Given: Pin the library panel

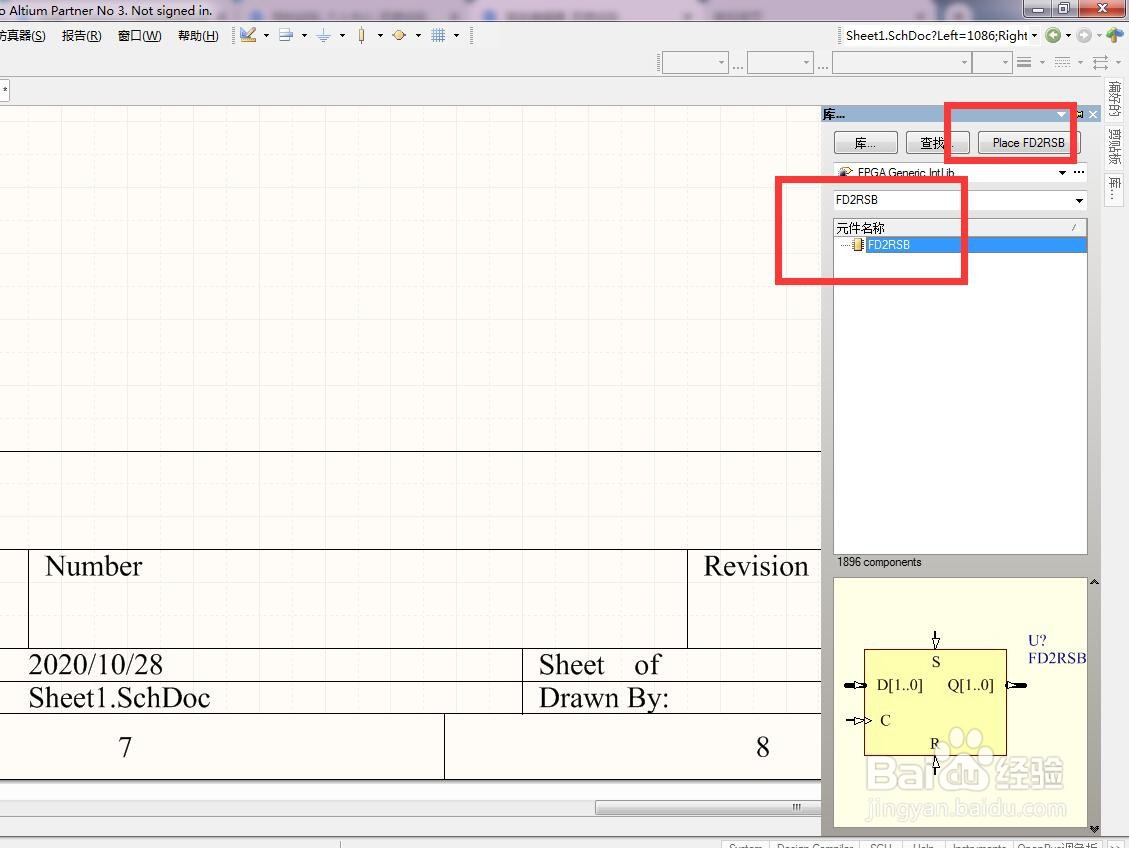Looking at the screenshot, I should point(1080,114).
